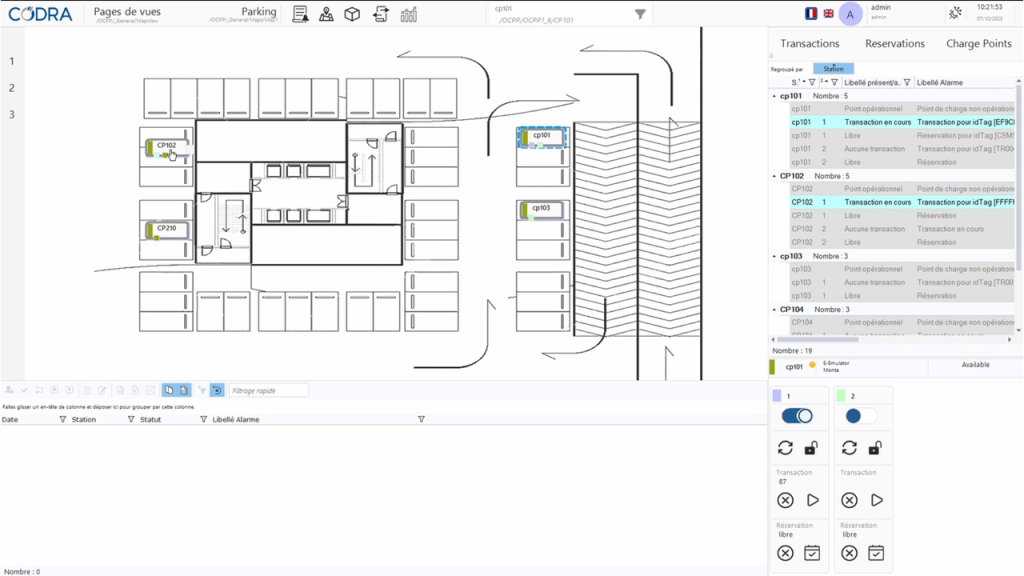Screen dimensions: 1024x576
Task: Open the chart statistics icon in top toolbar
Action: coord(409,14)
